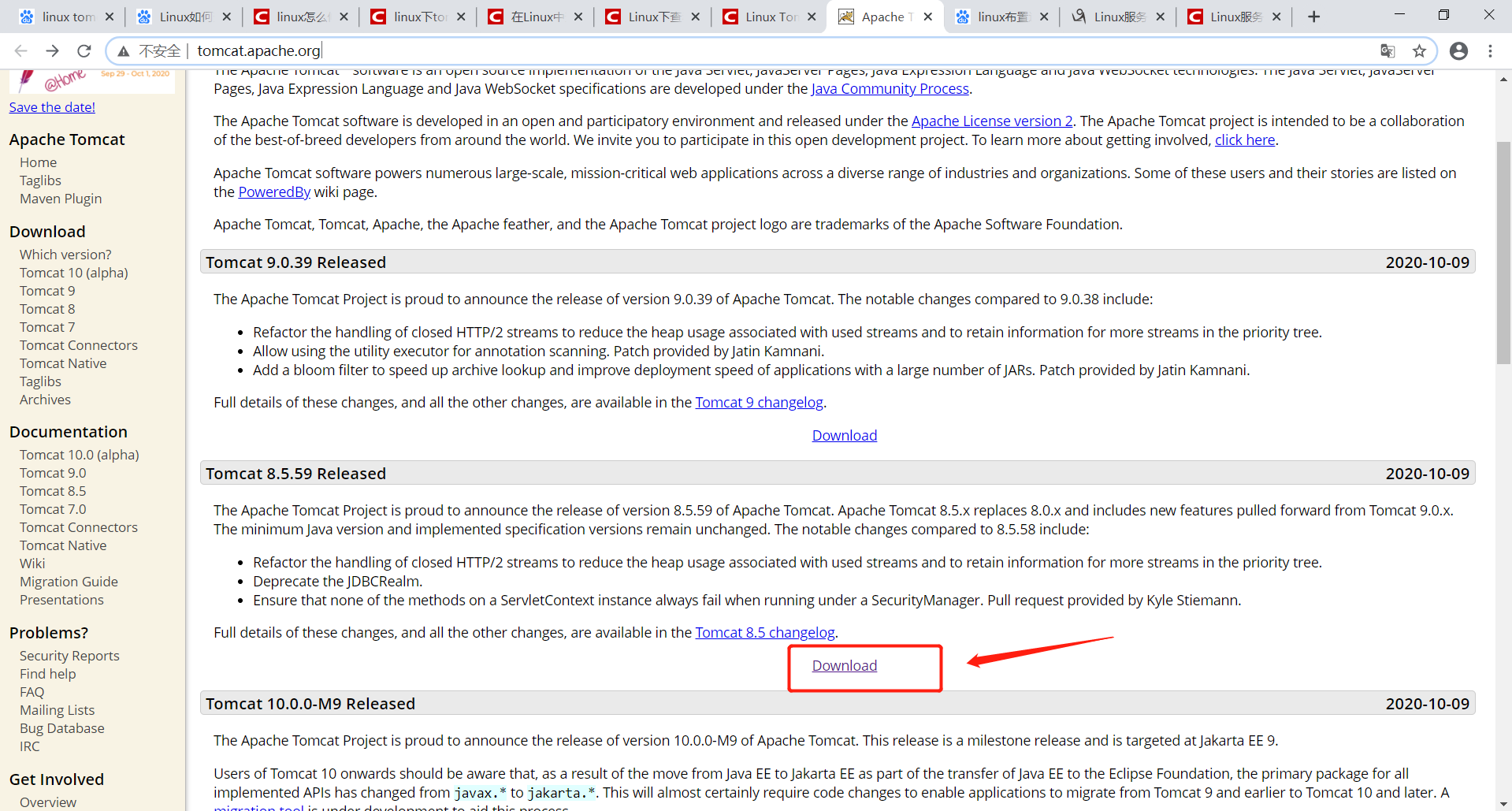This screenshot has width=1512, height=811.
Task: Click Download under Tomcat 9.0.39
Action: [845, 436]
